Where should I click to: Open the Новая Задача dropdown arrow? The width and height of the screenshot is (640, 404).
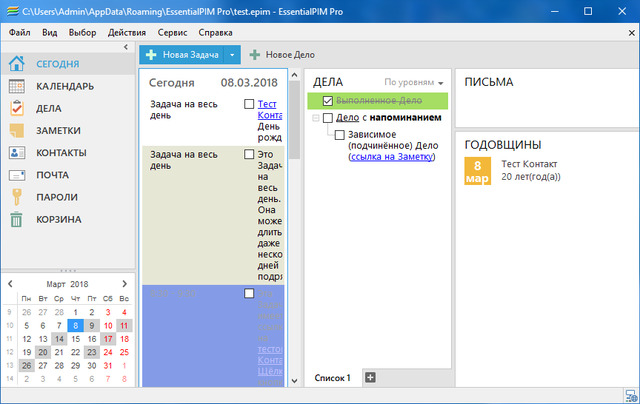[x=231, y=54]
